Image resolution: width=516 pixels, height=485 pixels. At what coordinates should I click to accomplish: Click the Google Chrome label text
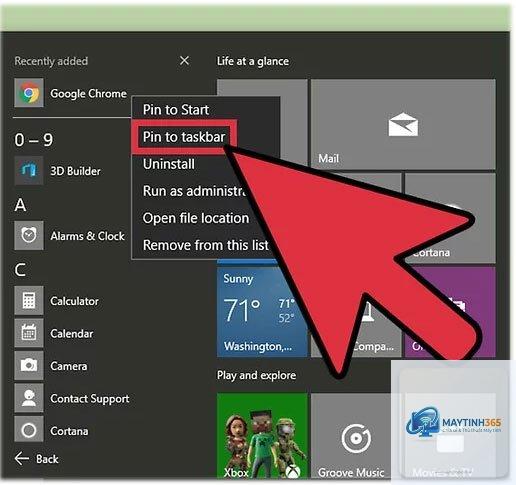click(88, 93)
